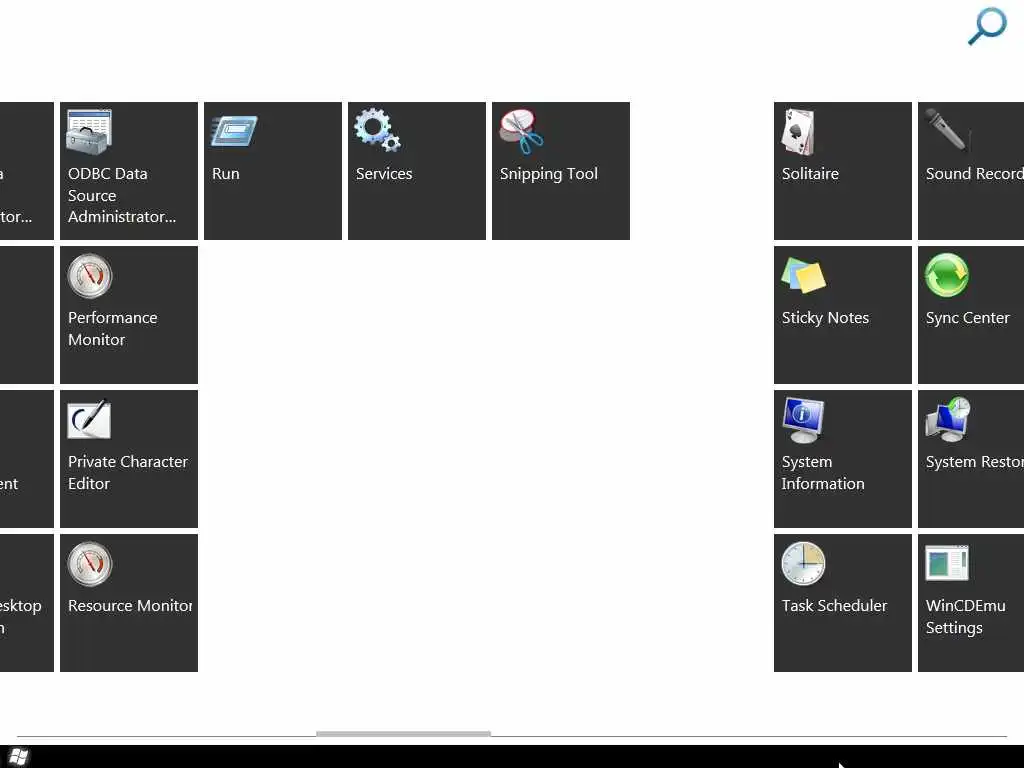Open WinCDEmu Settings icon
The height and width of the screenshot is (768, 1024).
pos(947,563)
